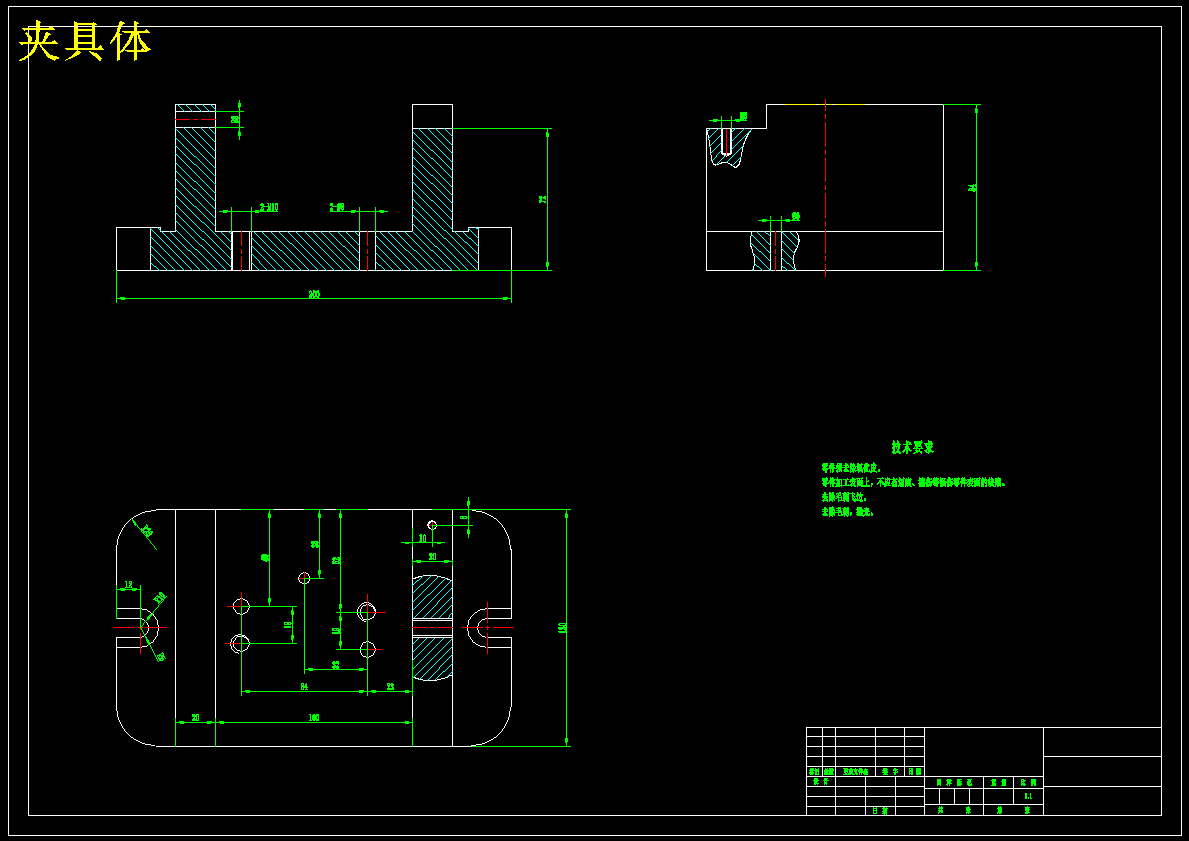Select the "R10" radius annotation
Viewport: 1189px width, 841px height.
point(160,597)
